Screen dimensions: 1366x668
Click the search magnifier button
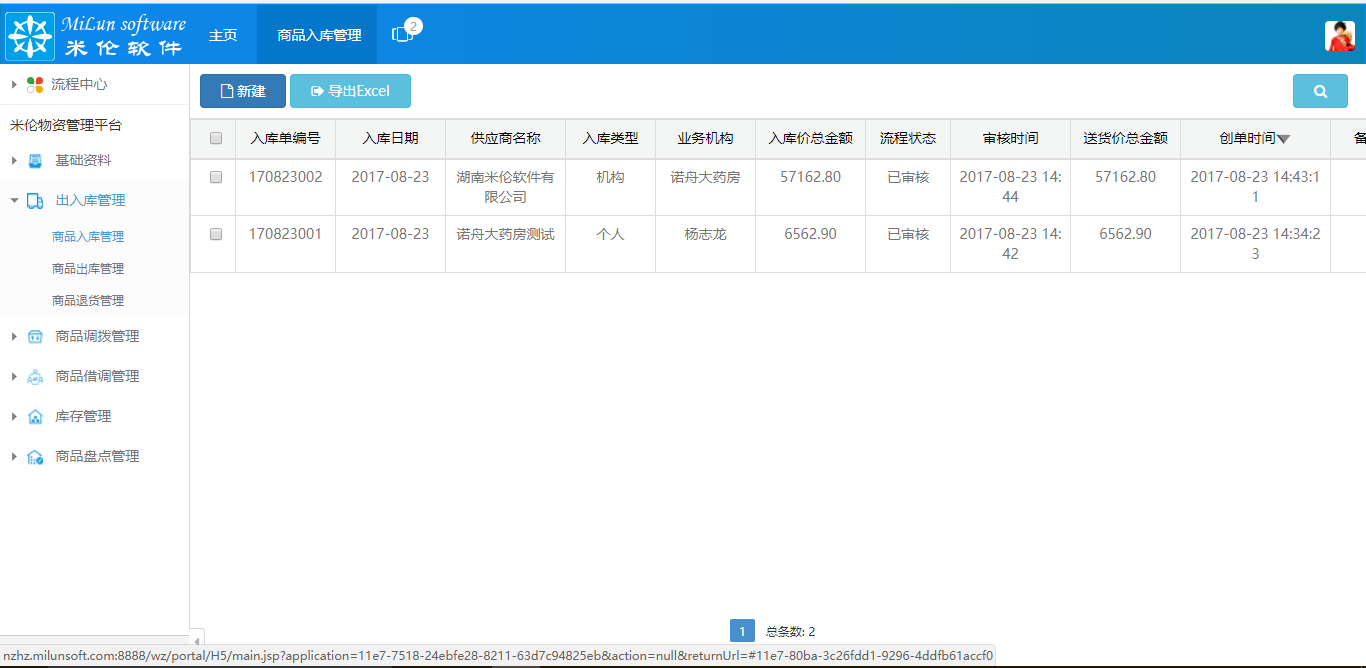point(1320,90)
